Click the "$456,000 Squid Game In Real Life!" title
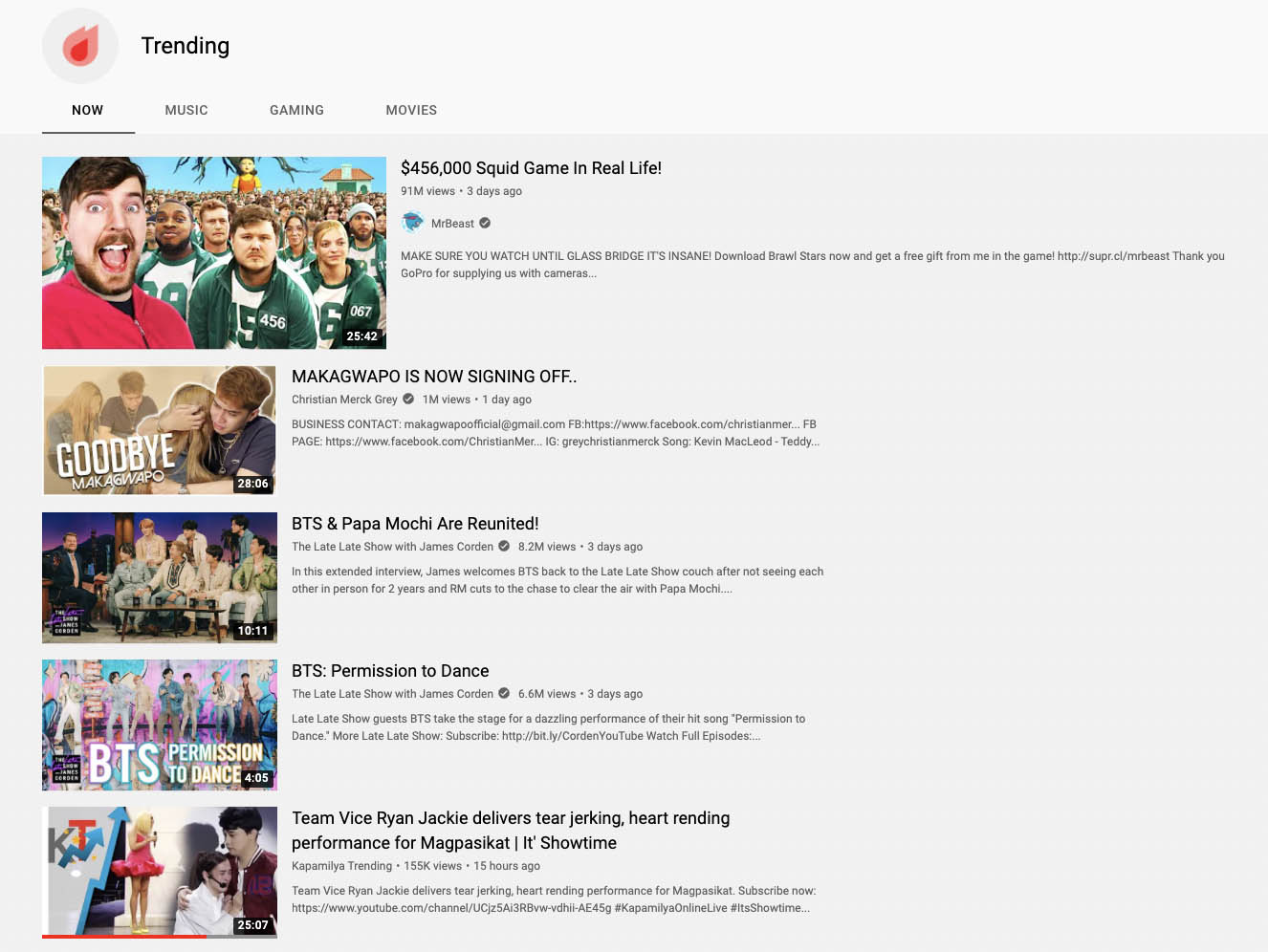 click(x=531, y=168)
